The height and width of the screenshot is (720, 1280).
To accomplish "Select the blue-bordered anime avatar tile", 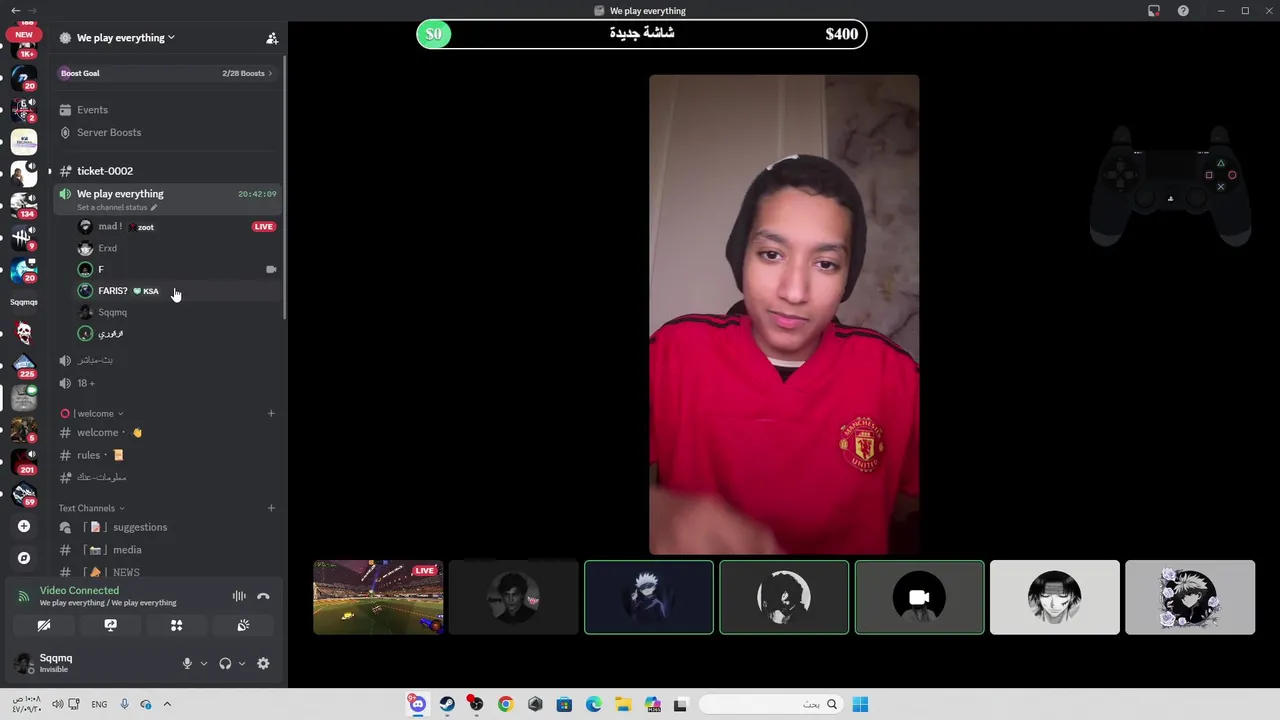I will pos(649,597).
